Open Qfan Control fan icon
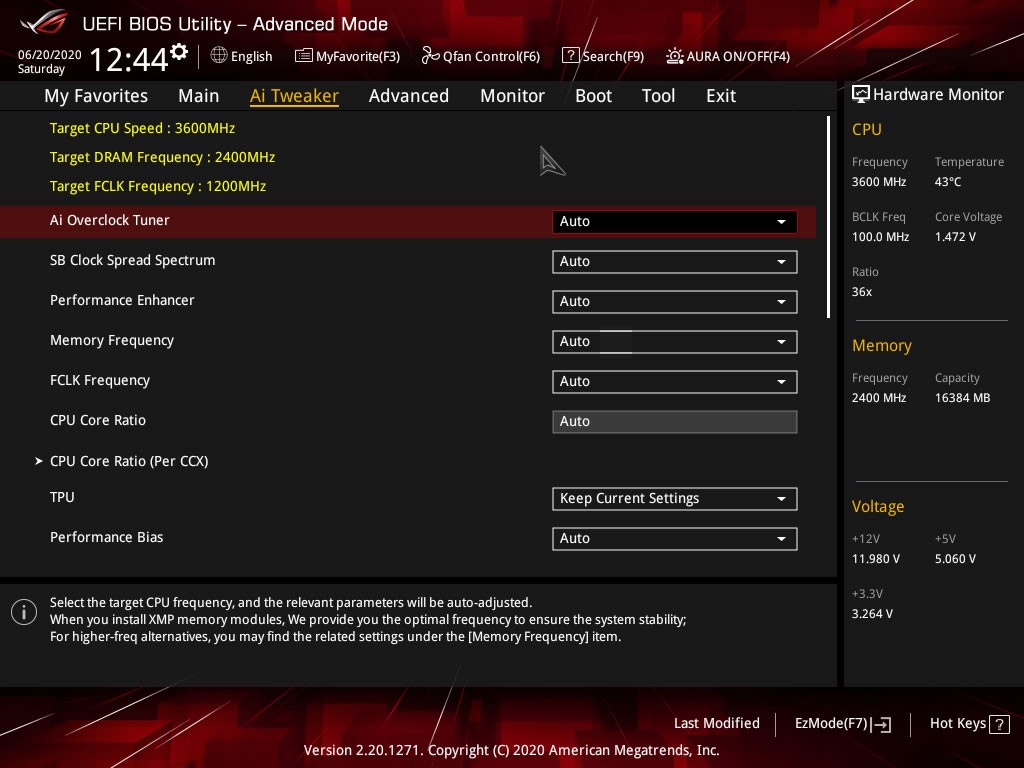 click(x=430, y=56)
